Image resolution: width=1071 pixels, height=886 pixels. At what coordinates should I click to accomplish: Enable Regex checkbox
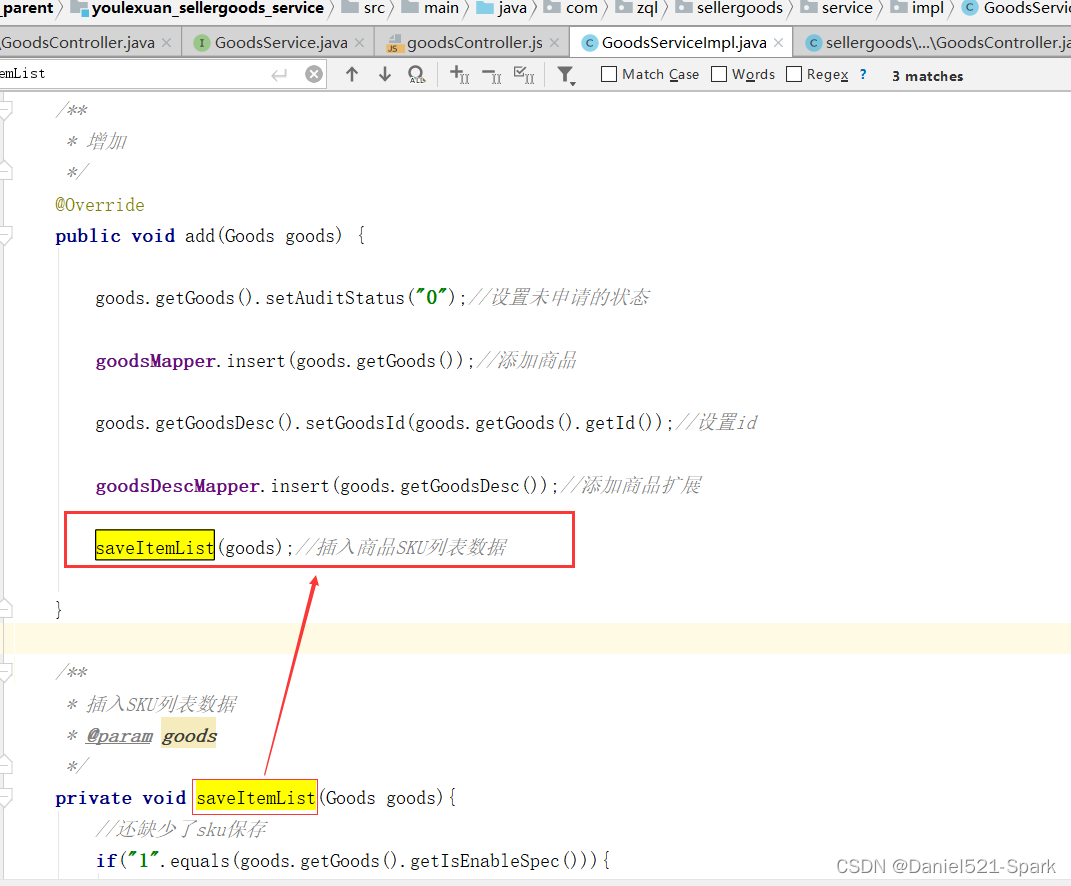[x=794, y=74]
